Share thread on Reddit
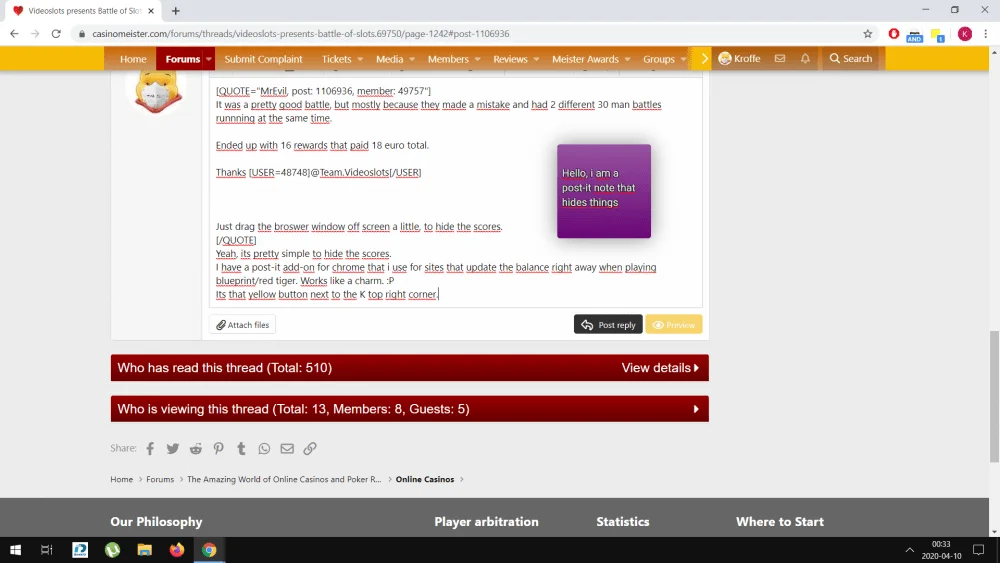The width and height of the screenshot is (1000, 563). (196, 448)
